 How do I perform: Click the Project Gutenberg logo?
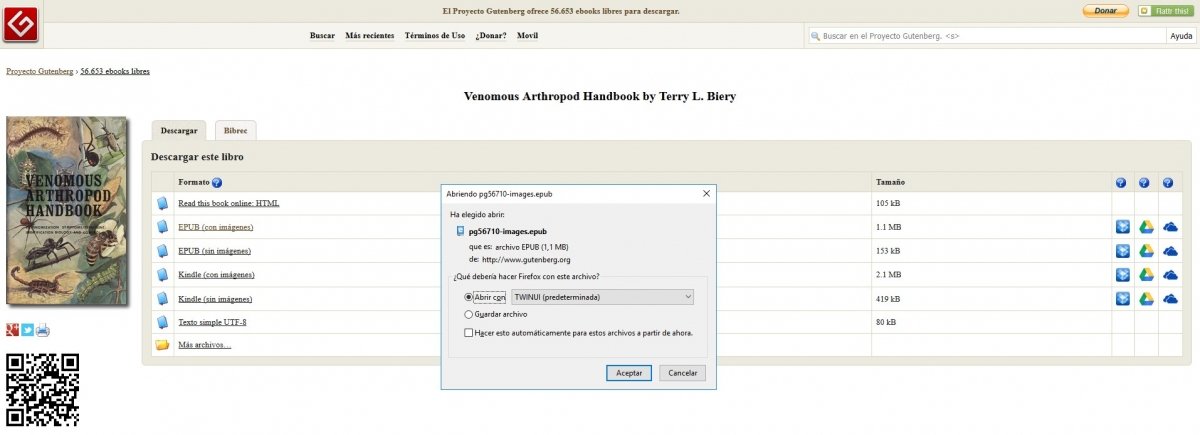point(21,22)
